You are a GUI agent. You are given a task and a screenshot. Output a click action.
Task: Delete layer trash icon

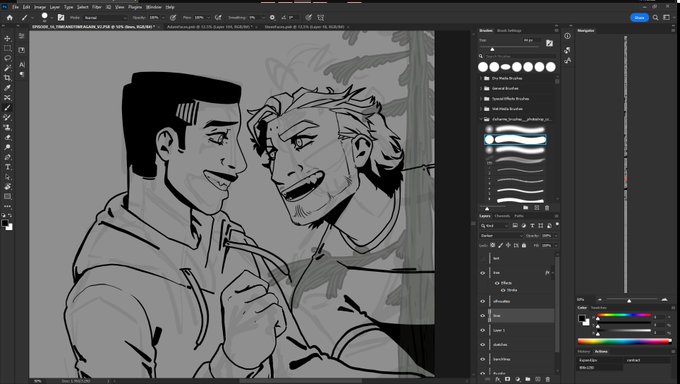tap(548, 379)
